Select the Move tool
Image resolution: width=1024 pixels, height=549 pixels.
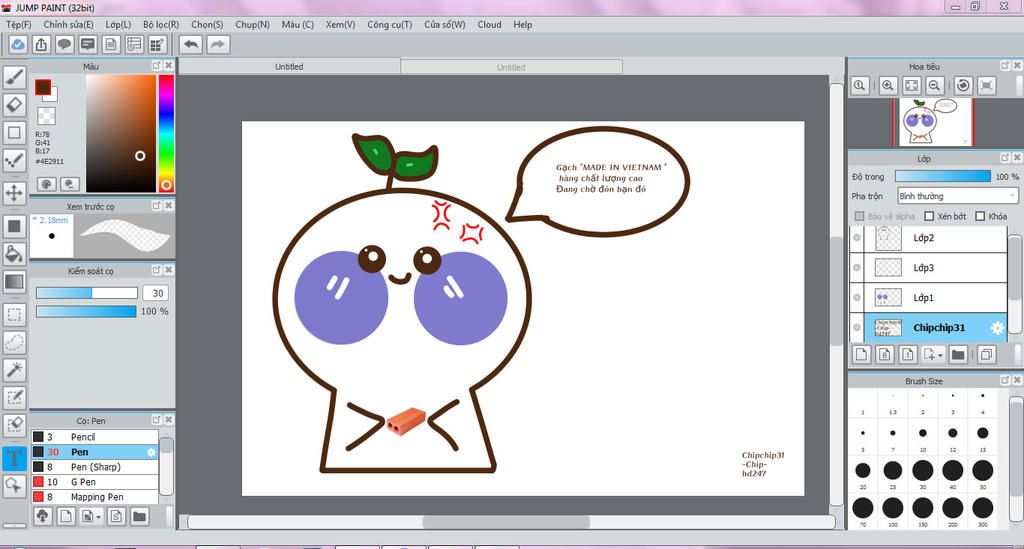14,193
